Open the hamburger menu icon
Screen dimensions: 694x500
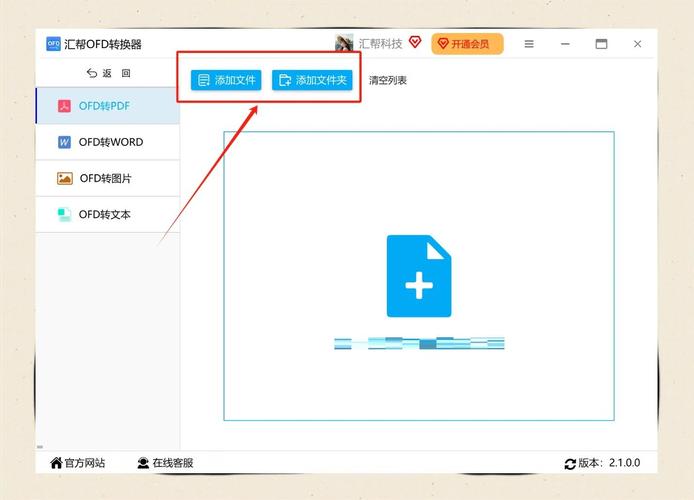[x=529, y=44]
